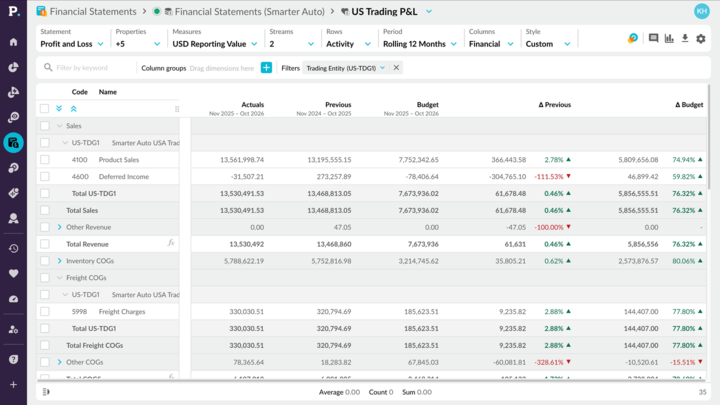Click the Budget column header
This screenshot has width=720, height=405.
[428, 105]
